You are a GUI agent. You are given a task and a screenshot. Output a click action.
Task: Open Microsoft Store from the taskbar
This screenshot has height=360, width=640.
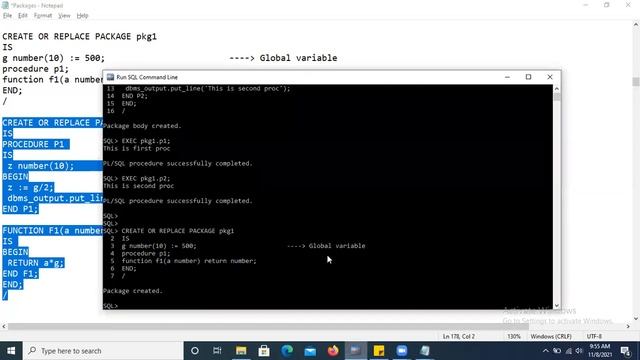pos(264,351)
